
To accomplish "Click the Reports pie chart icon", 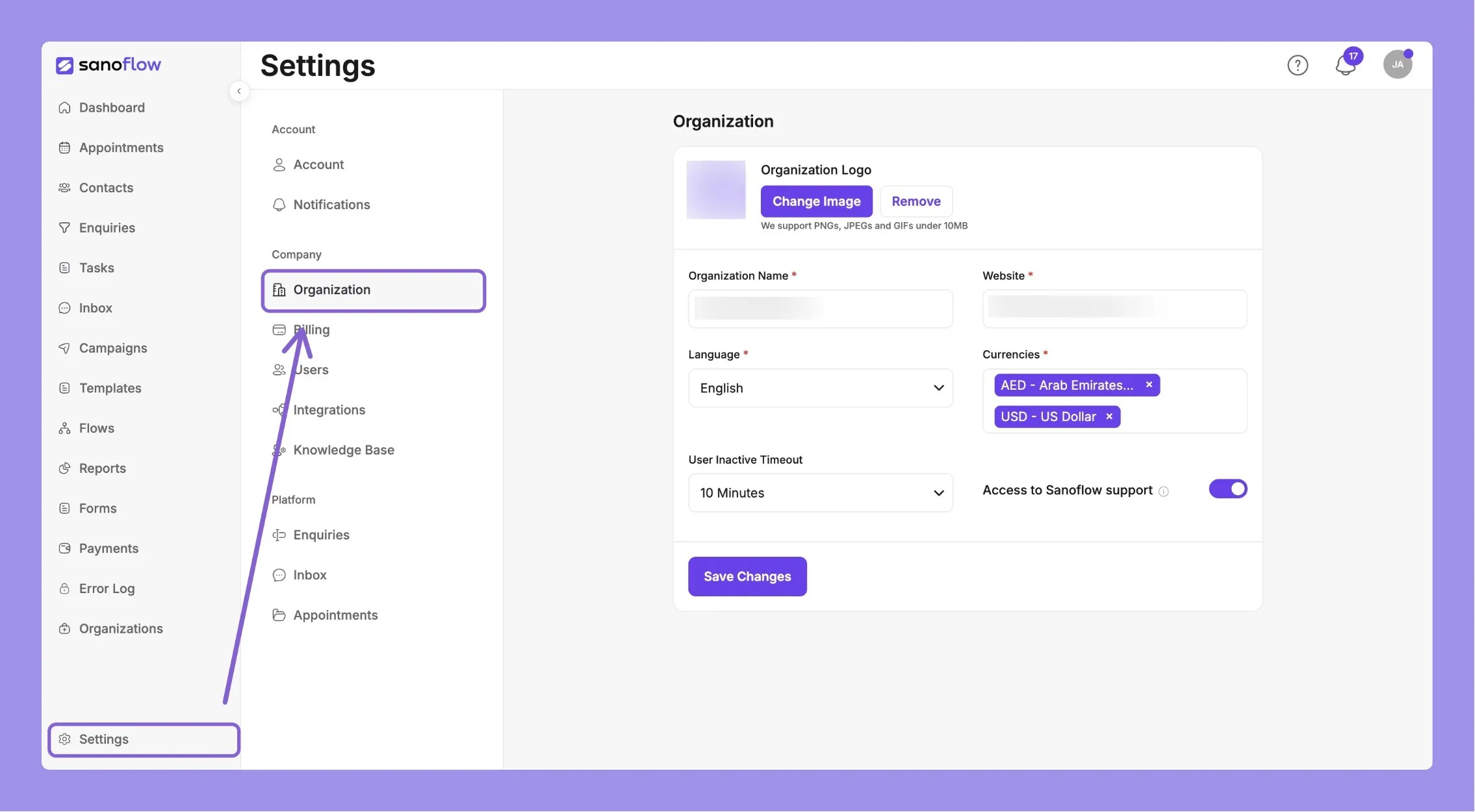I will coord(64,468).
